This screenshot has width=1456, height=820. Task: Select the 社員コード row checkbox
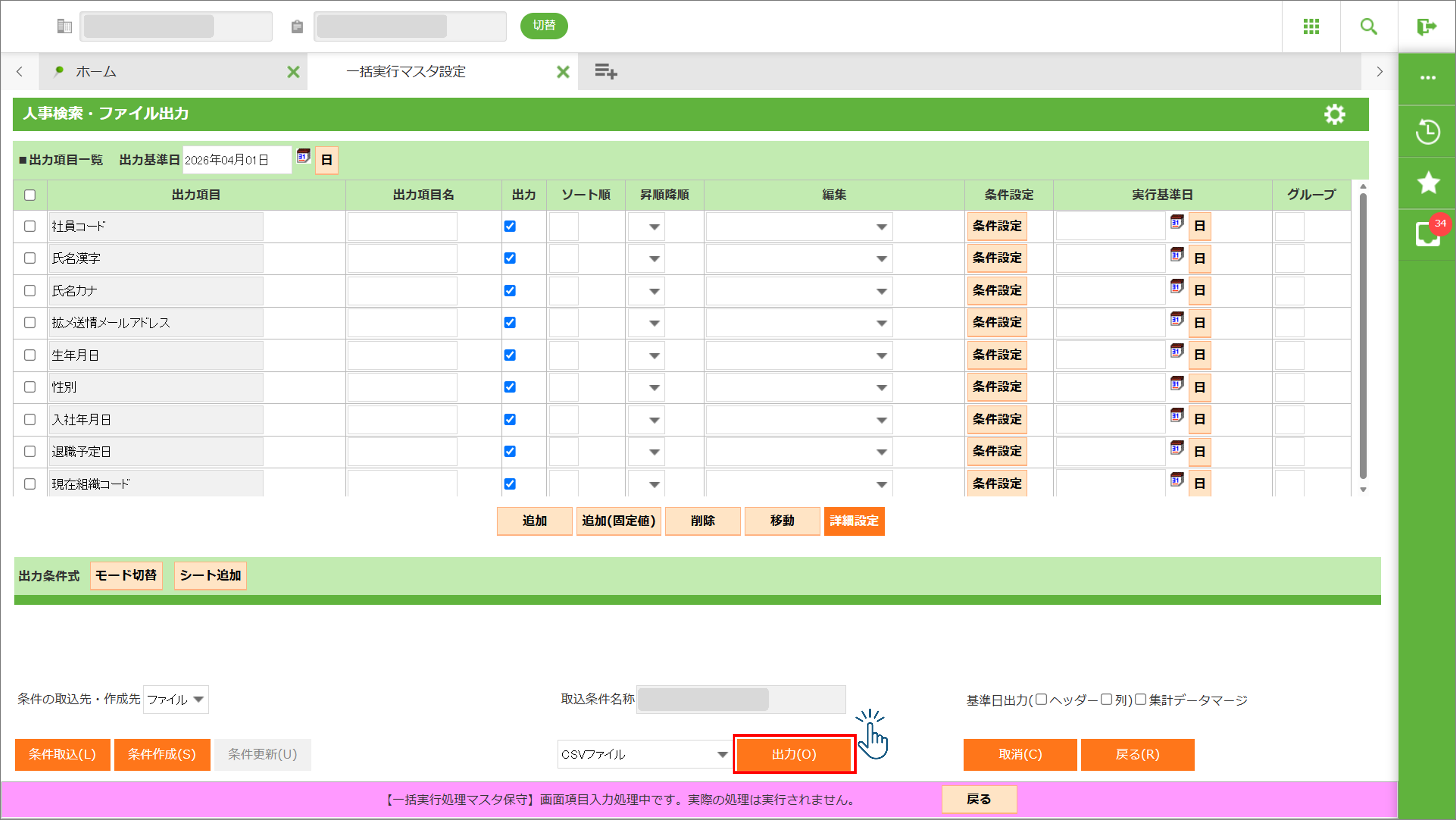[30, 226]
